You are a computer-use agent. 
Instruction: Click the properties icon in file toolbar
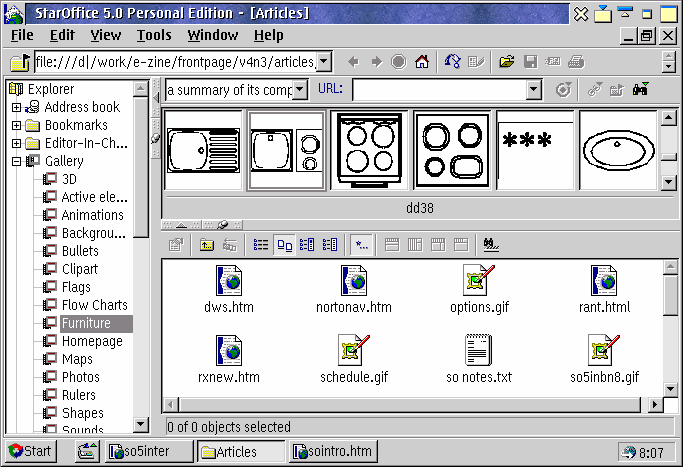tap(176, 245)
